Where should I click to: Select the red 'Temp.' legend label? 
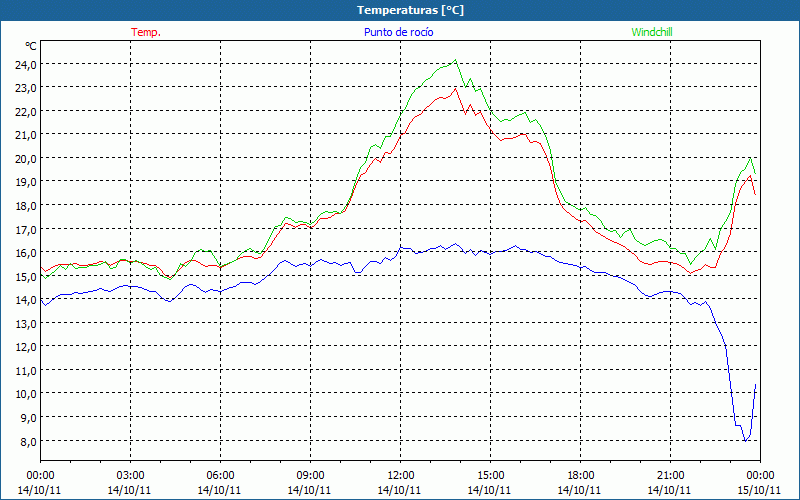(146, 32)
